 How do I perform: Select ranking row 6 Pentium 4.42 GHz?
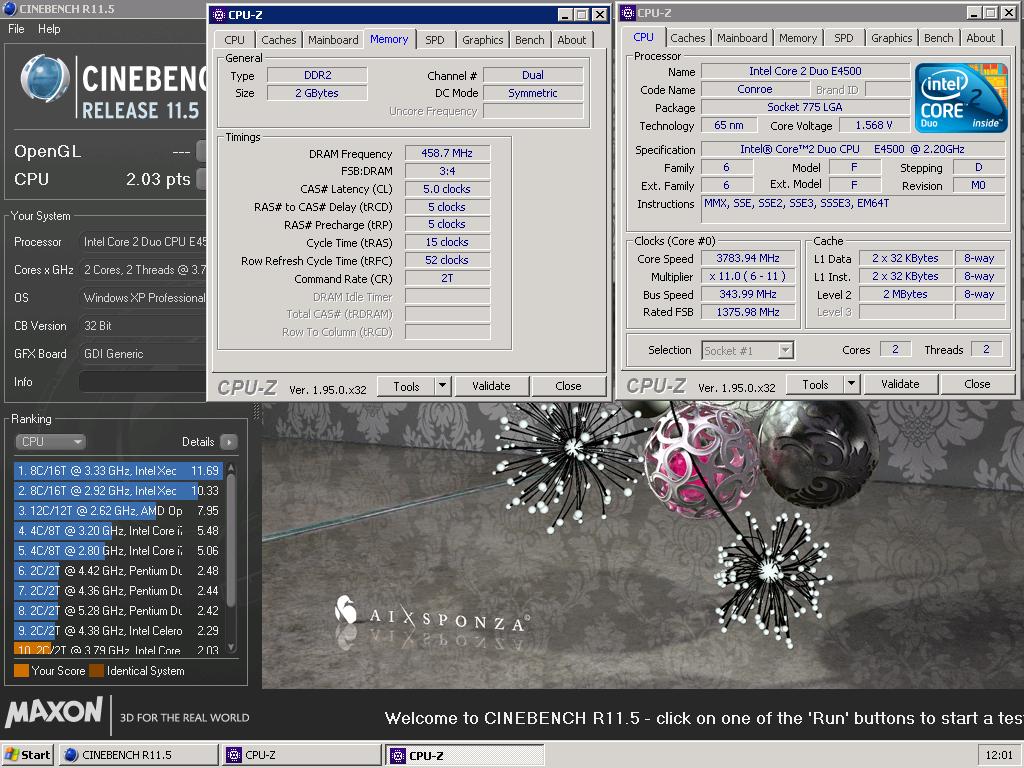coord(118,571)
